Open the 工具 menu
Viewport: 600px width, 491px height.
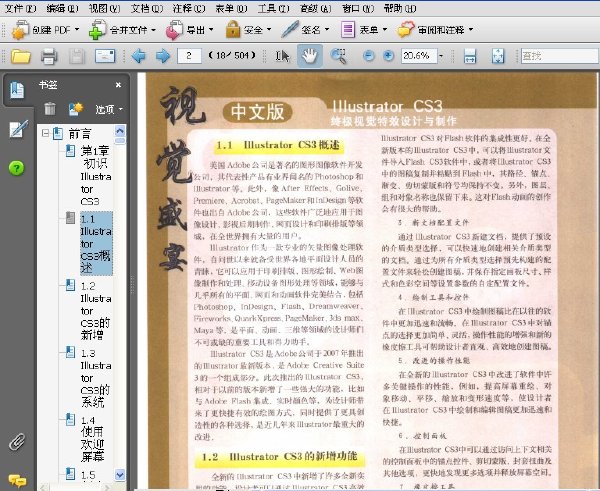[273, 8]
